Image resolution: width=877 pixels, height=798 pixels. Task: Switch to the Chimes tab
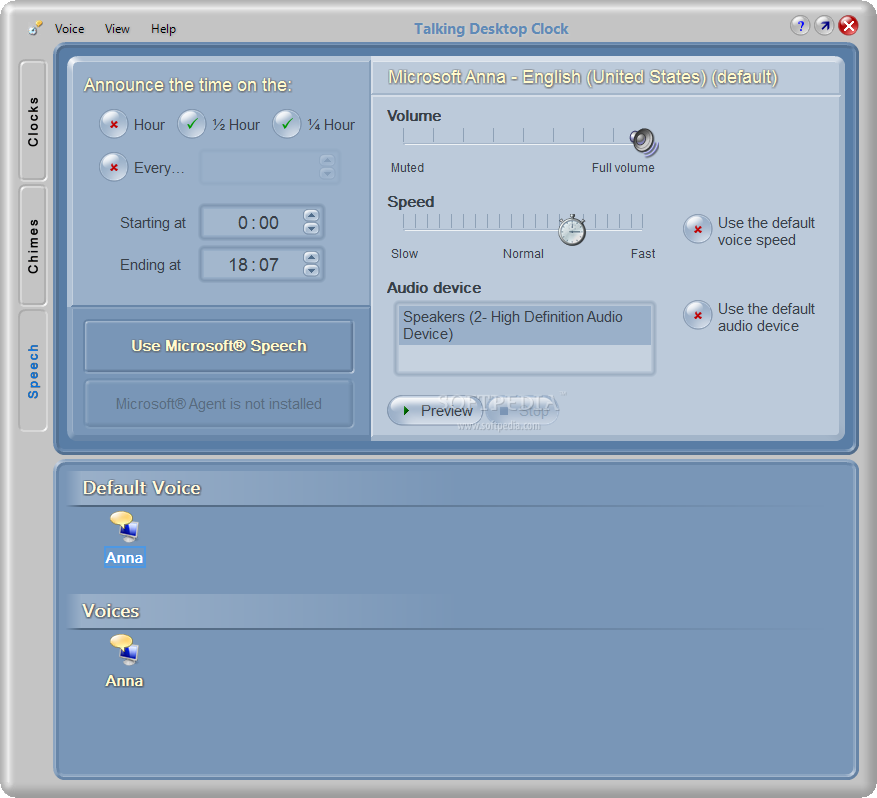[x=33, y=245]
